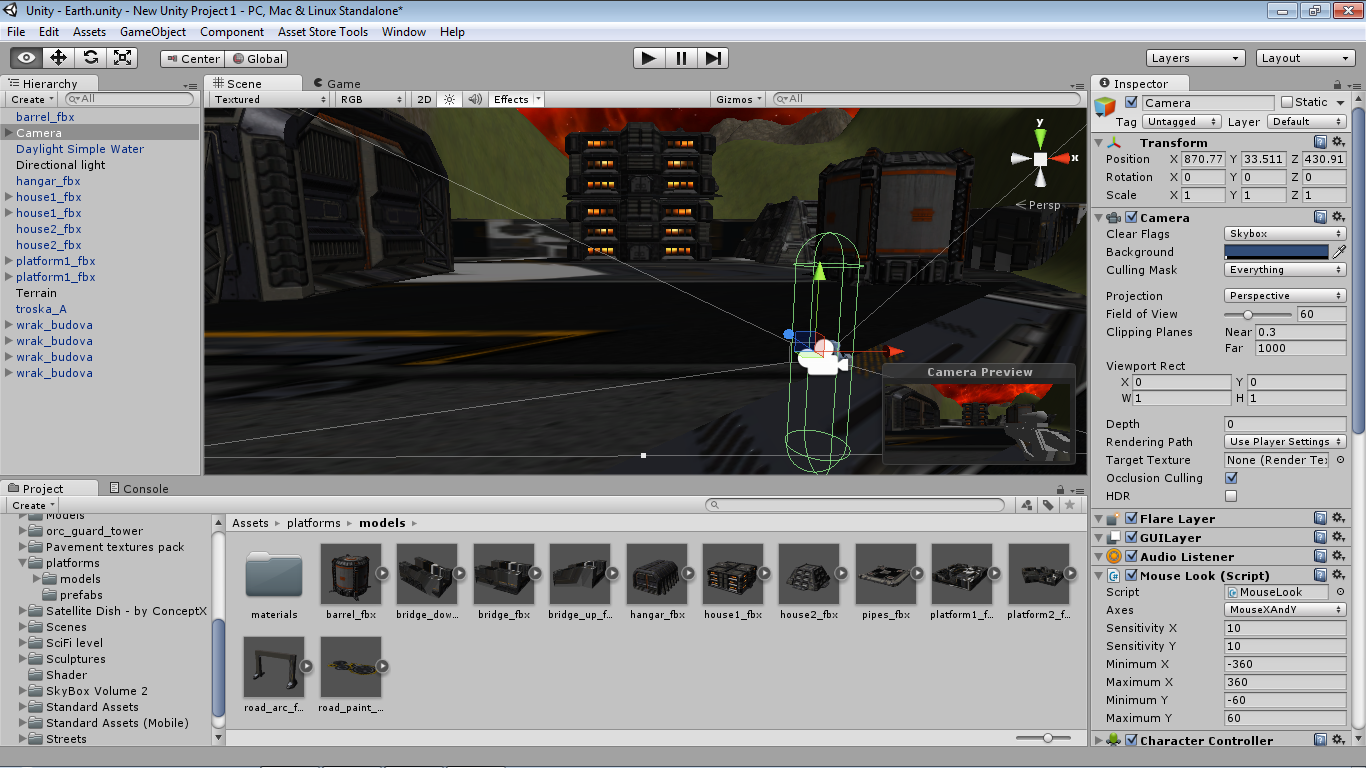The height and width of the screenshot is (768, 1366).
Task: Open the Projection dropdown
Action: [1285, 296]
